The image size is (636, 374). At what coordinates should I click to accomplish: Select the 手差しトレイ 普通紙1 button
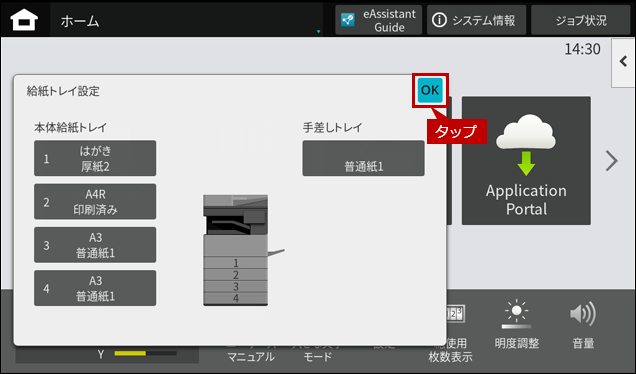pos(363,158)
